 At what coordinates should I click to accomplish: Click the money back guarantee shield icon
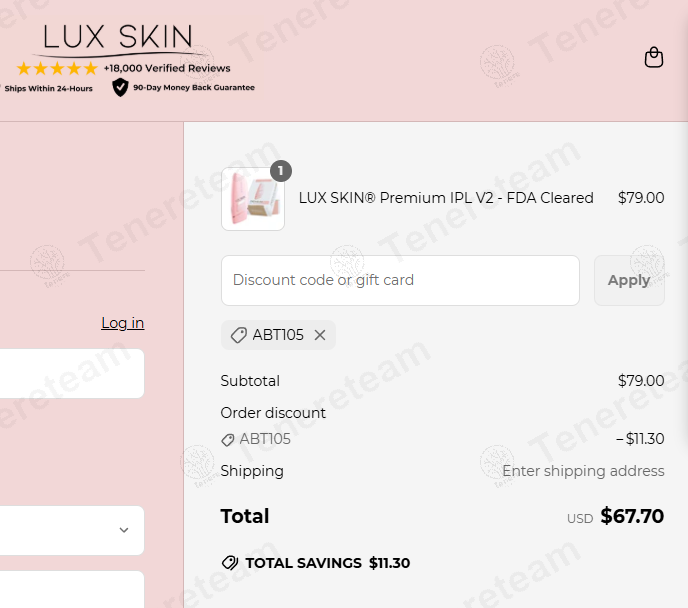tap(120, 88)
